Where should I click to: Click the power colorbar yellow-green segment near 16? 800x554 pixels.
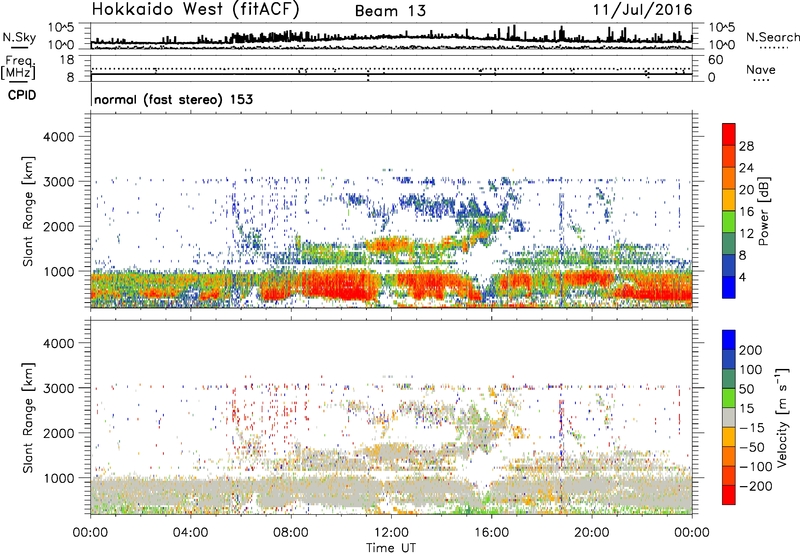tap(729, 222)
